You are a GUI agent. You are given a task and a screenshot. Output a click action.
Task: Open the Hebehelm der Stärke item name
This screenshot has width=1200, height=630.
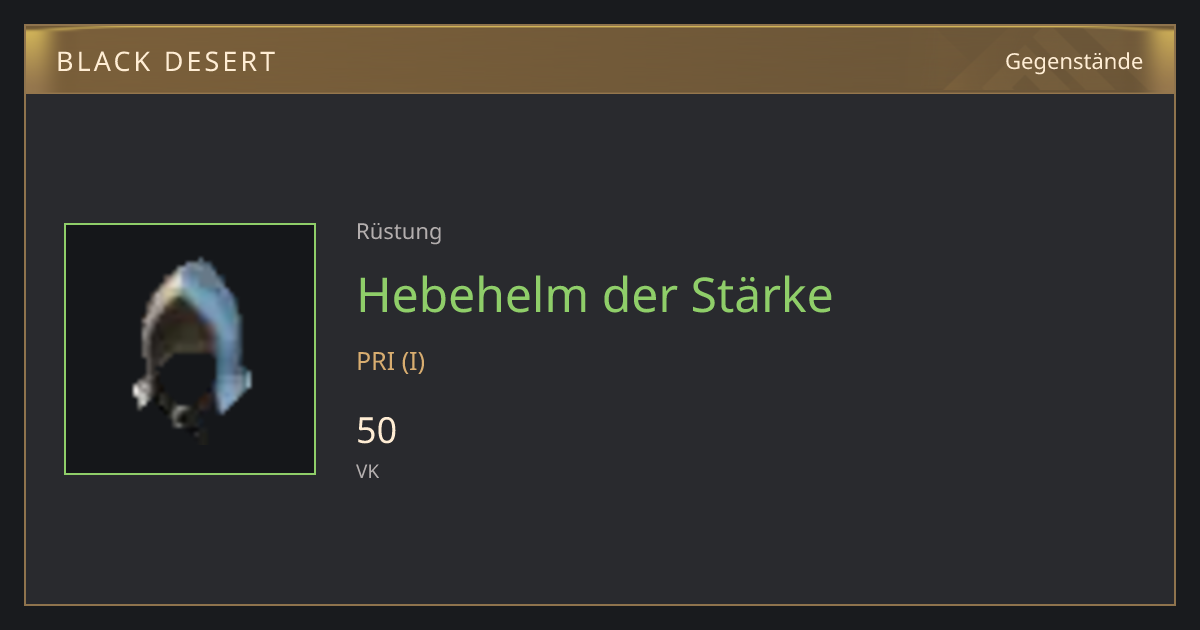coord(595,295)
